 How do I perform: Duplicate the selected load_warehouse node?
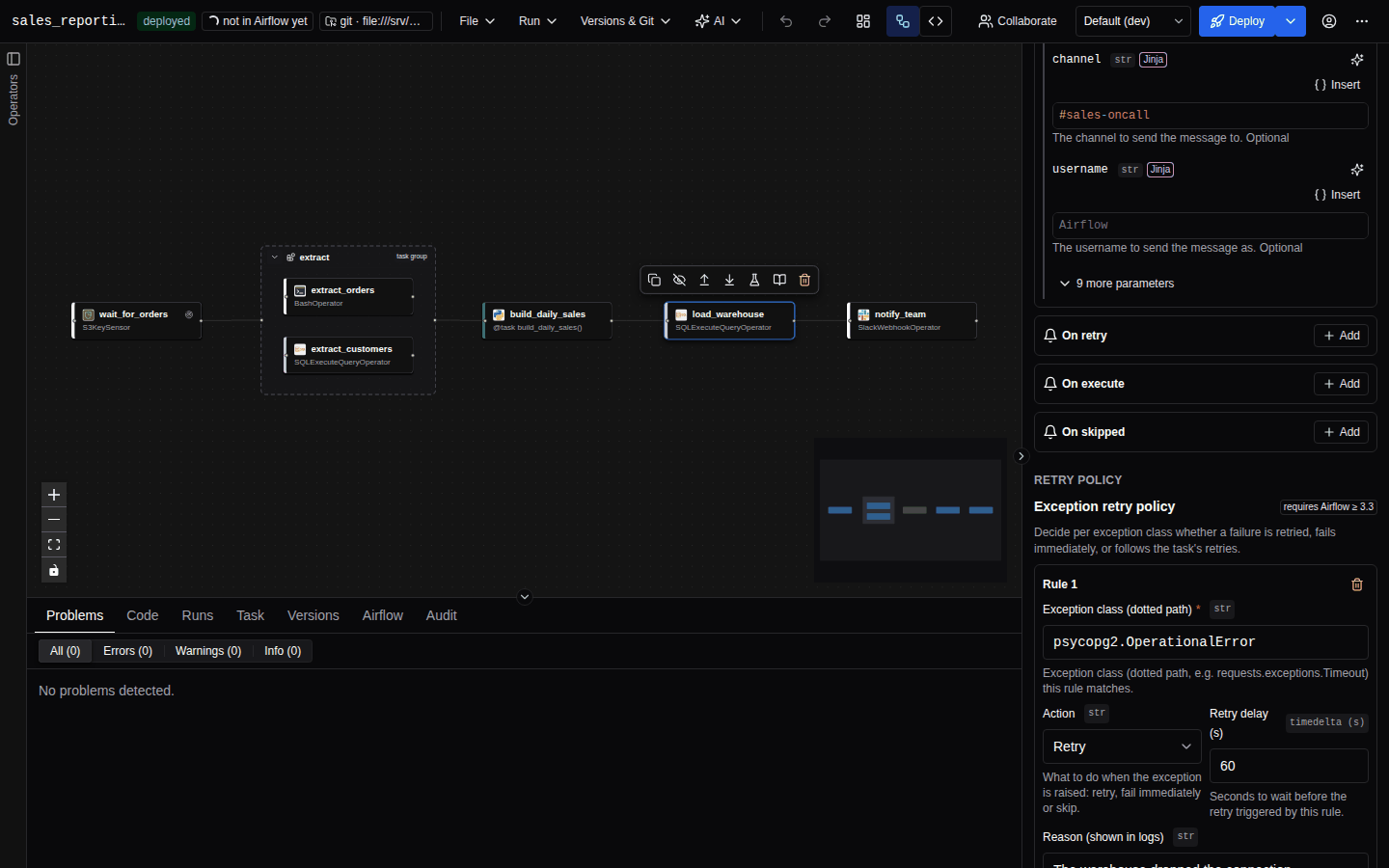pyautogui.click(x=654, y=280)
